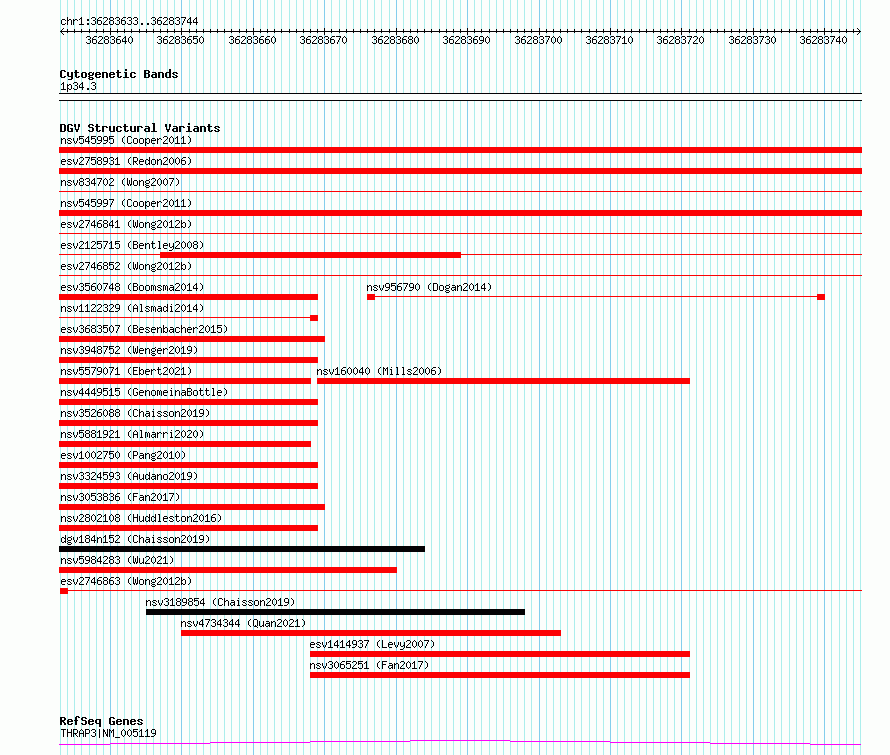Click the esv3560748 (Boomsma2014) label
This screenshot has height=755, width=890.
(132, 287)
